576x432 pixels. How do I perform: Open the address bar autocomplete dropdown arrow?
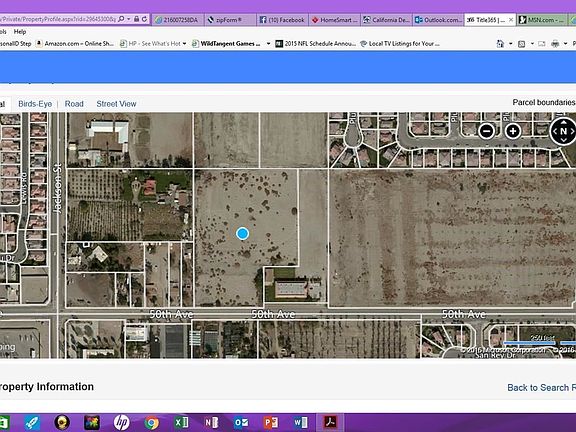pyautogui.click(x=129, y=19)
